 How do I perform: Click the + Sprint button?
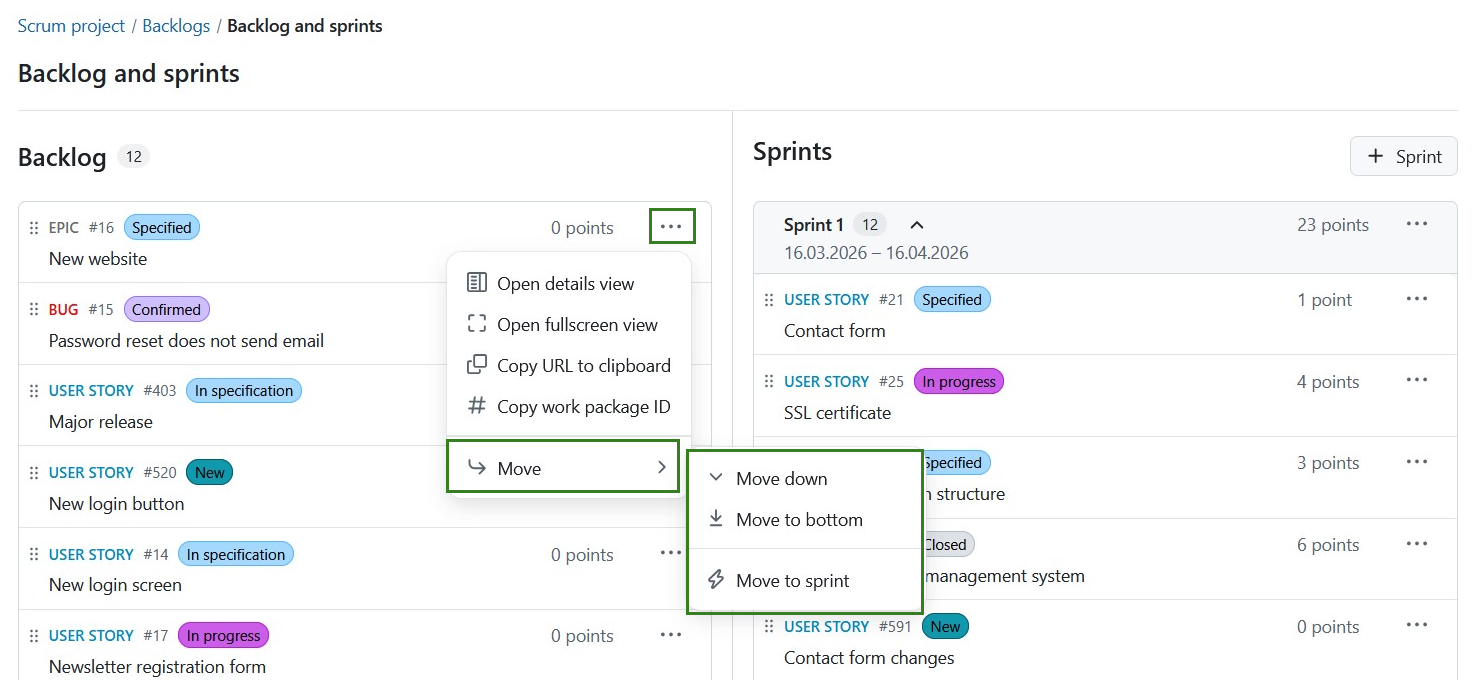1403,156
